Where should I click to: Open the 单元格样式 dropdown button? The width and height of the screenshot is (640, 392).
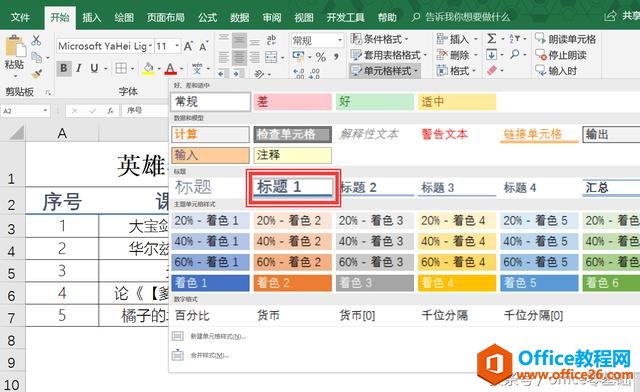(384, 71)
